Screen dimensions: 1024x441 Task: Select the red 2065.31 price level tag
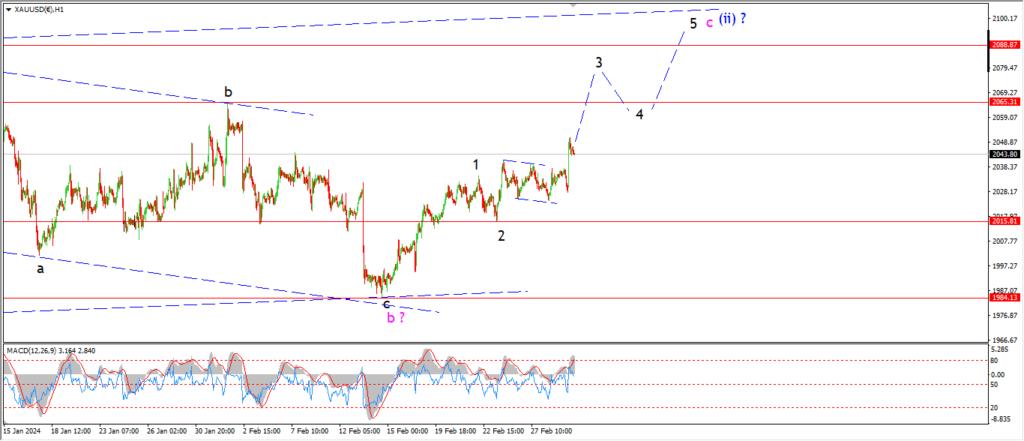point(1004,102)
